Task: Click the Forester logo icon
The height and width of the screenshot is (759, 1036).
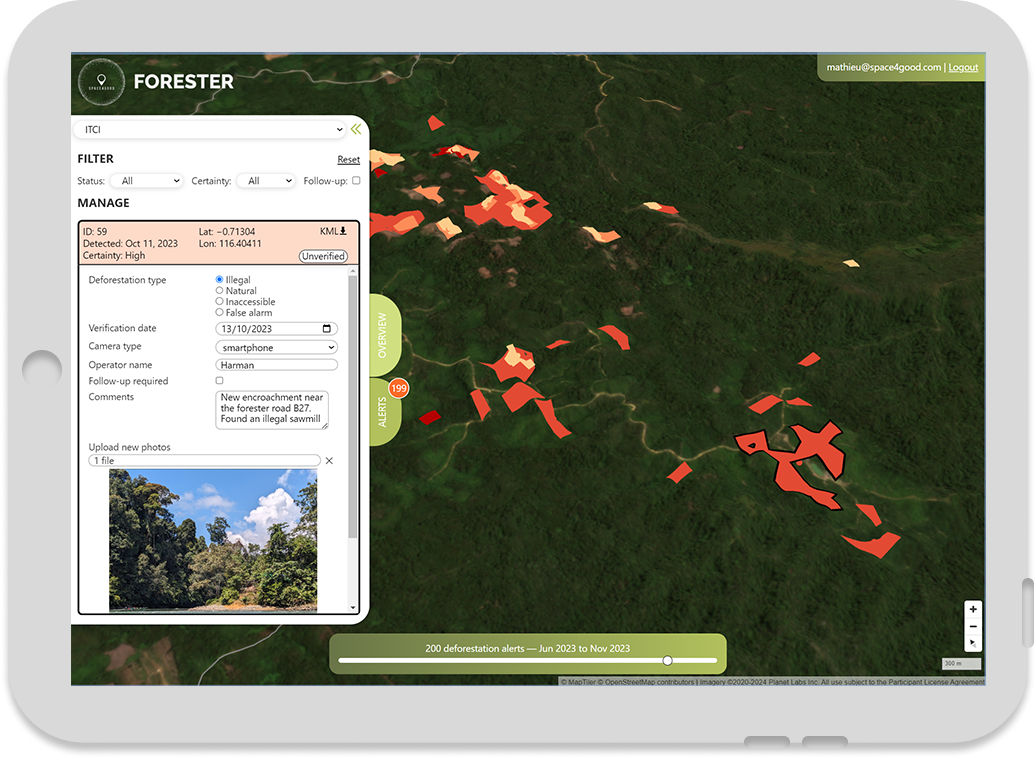Action: coord(98,82)
